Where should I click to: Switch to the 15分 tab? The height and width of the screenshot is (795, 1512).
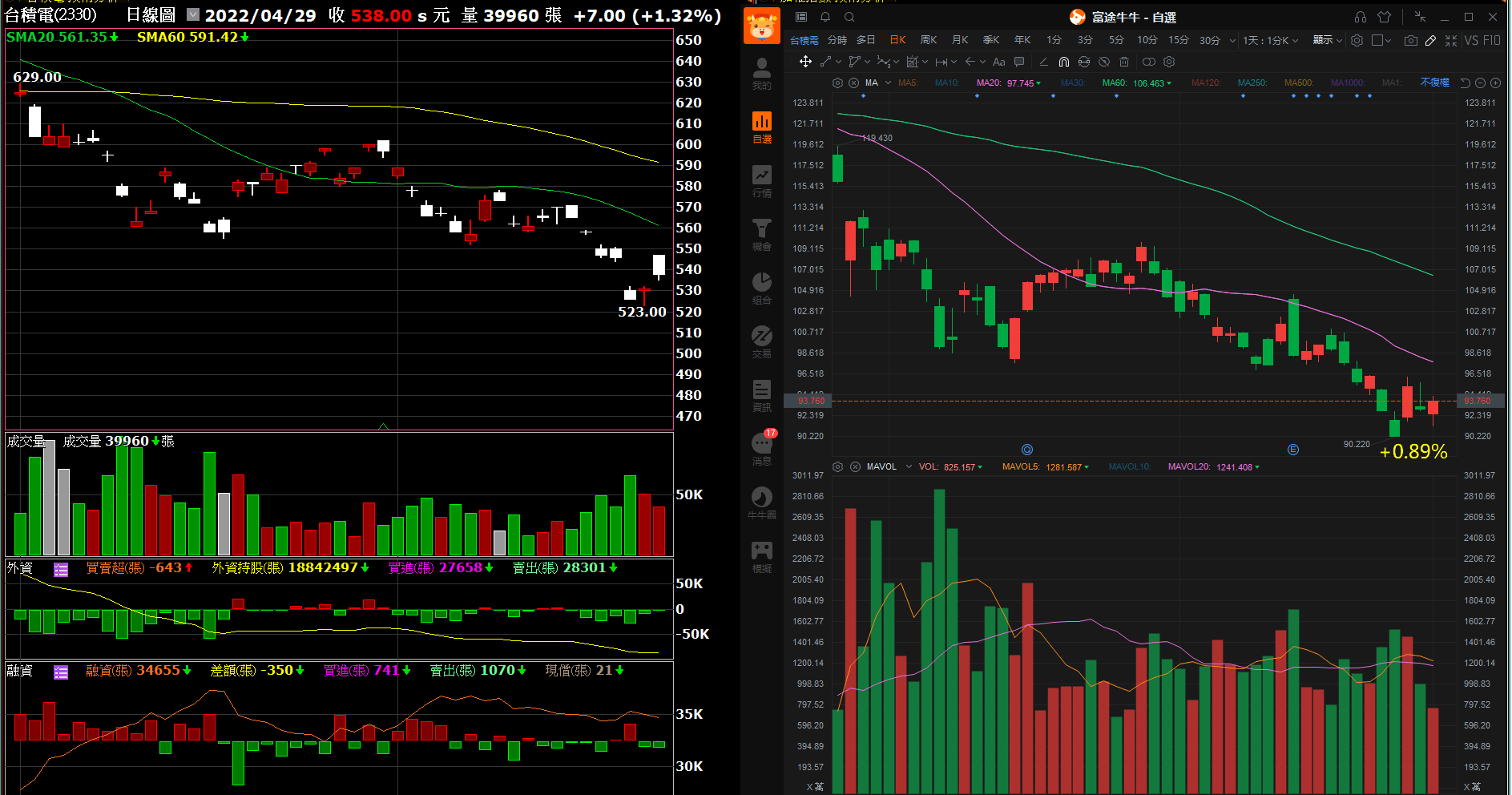(1178, 40)
